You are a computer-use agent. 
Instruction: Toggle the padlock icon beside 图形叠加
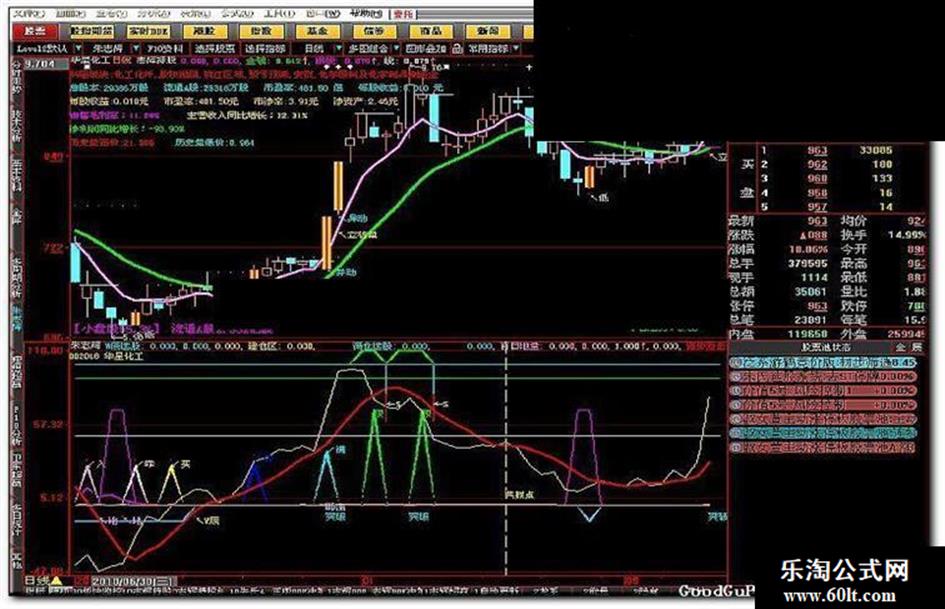coord(456,48)
